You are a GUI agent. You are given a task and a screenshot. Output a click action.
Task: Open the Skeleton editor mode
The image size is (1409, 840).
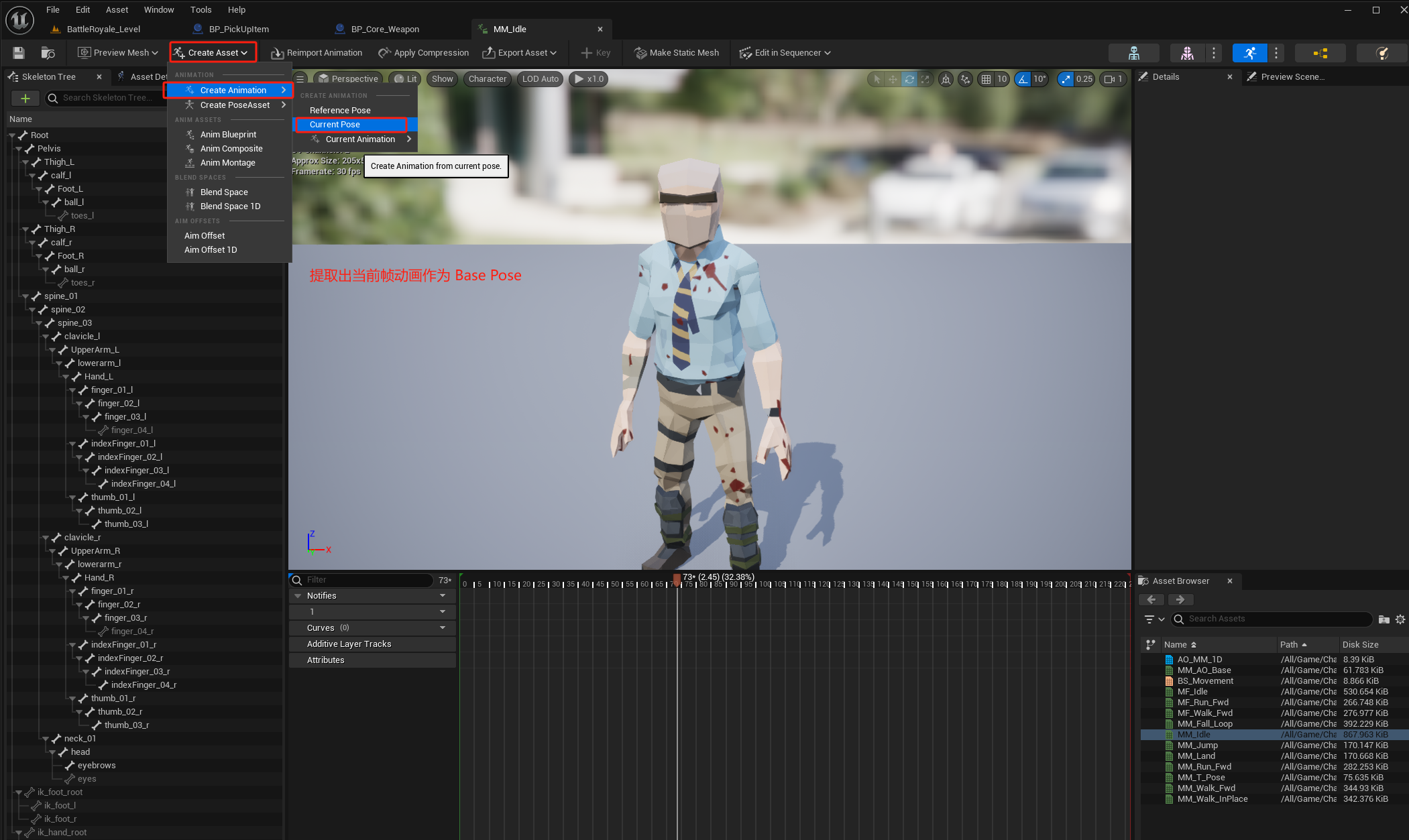tap(1133, 53)
